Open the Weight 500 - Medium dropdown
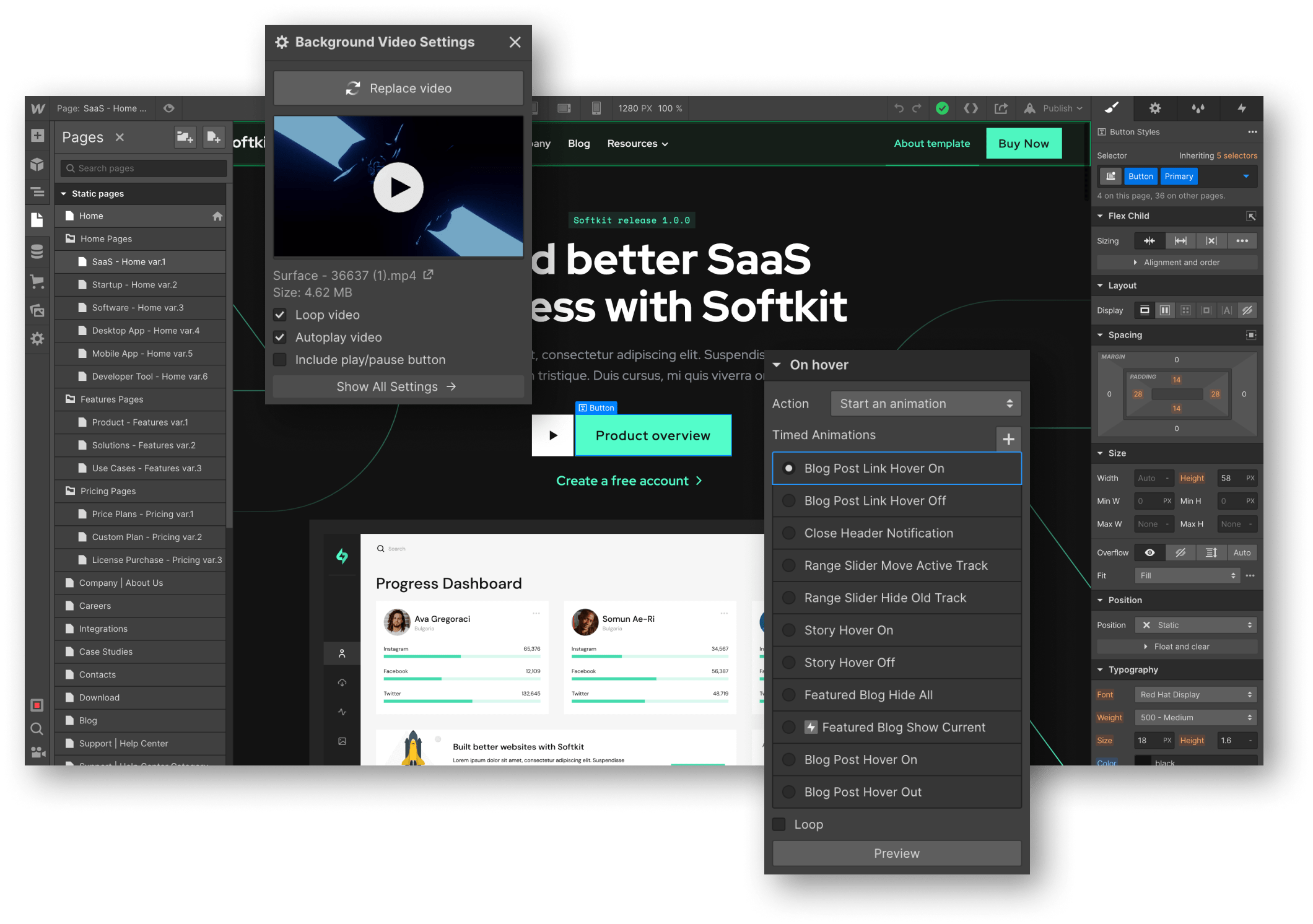 [x=1196, y=718]
